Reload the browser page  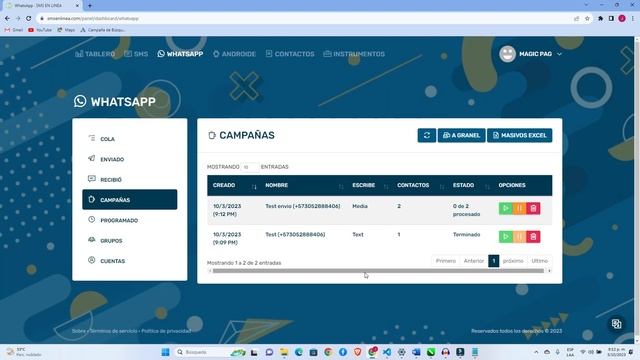[x=29, y=18]
